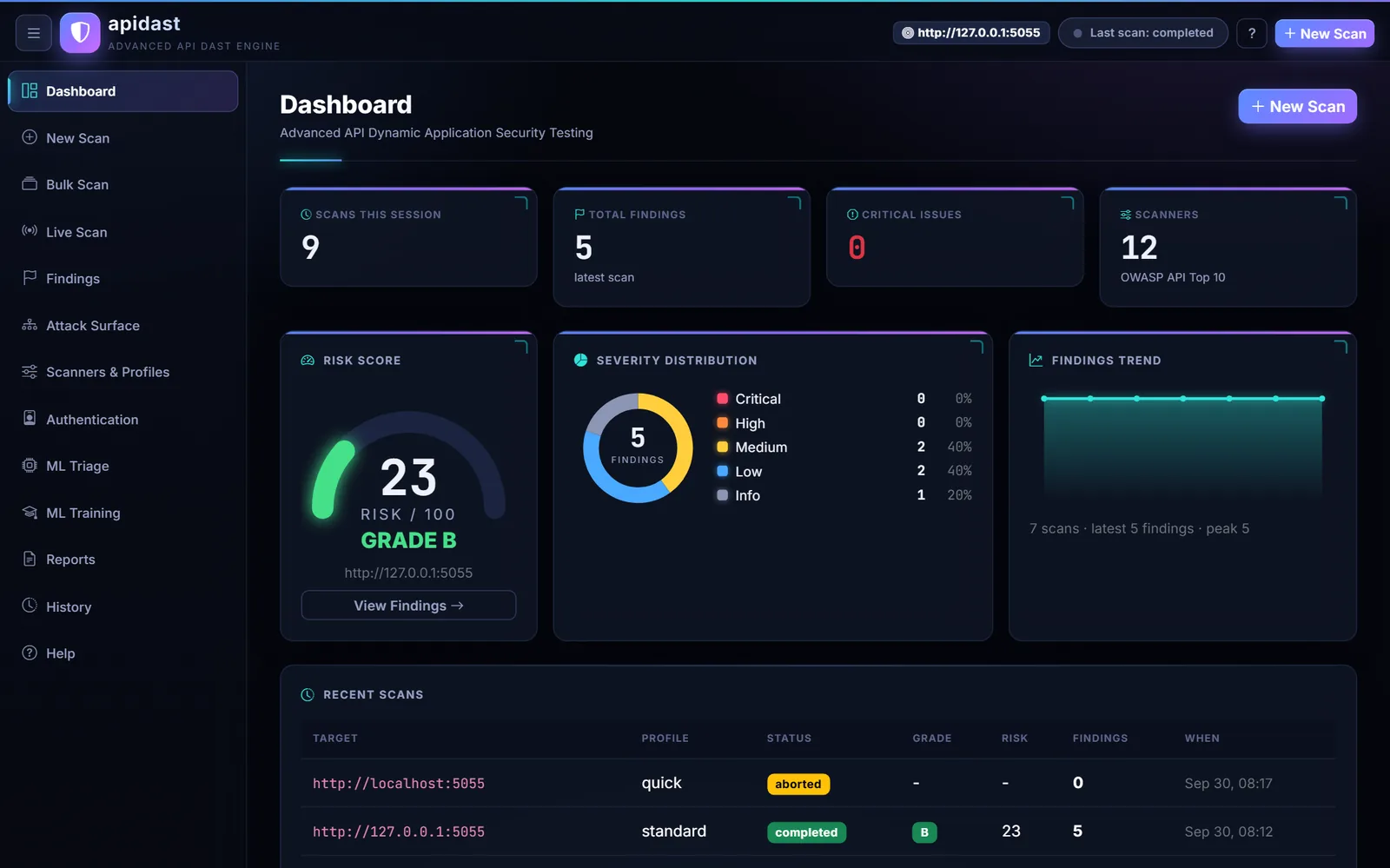Click the target URL chip http://127.0.0.1:5055

click(x=971, y=33)
